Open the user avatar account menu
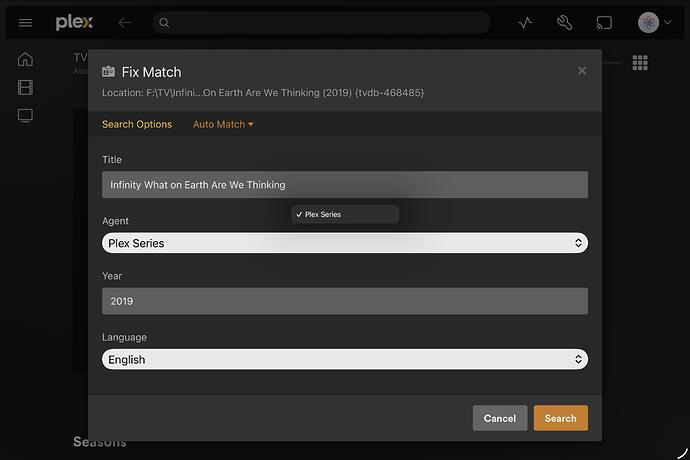The image size is (690, 460). (x=648, y=22)
